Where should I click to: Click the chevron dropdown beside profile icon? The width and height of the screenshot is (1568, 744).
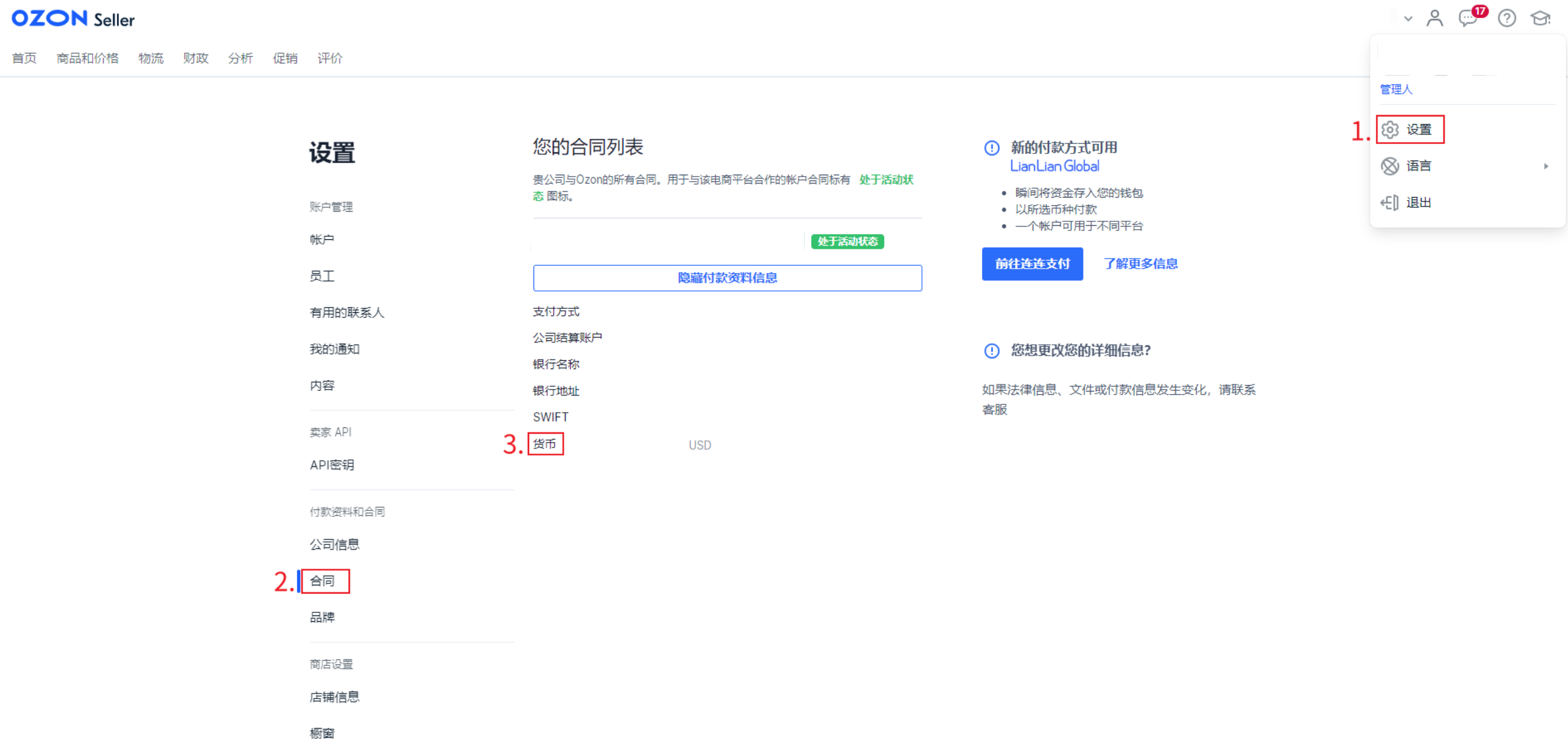[1407, 19]
